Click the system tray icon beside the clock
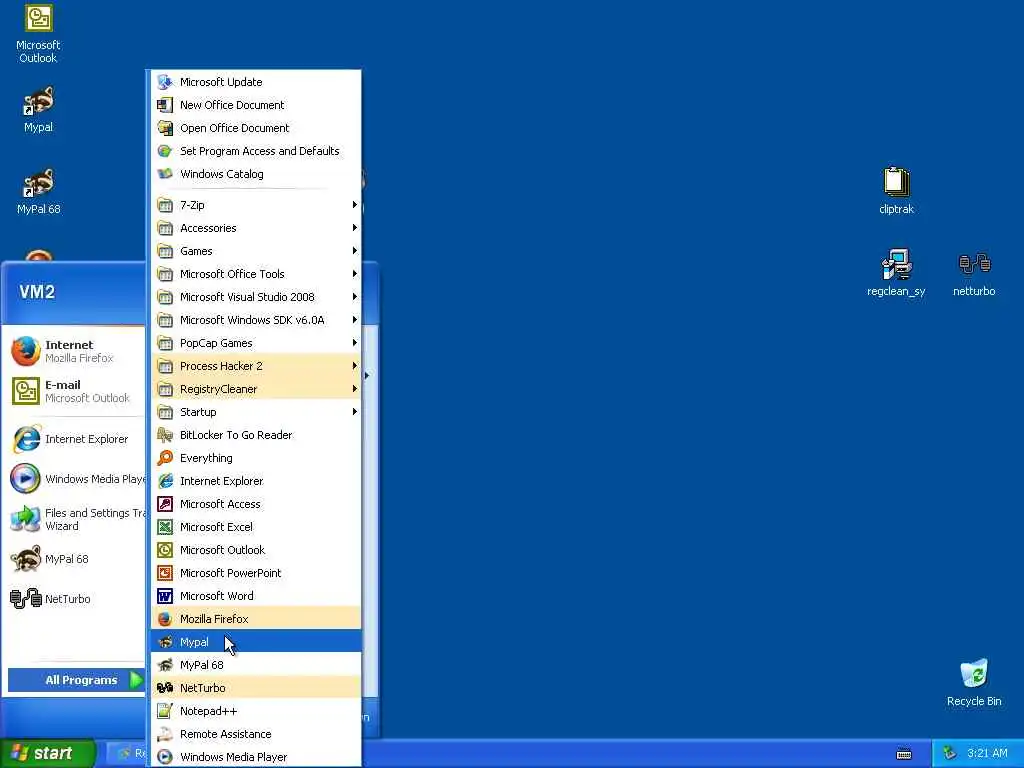Viewport: 1024px width, 768px height. (950, 753)
